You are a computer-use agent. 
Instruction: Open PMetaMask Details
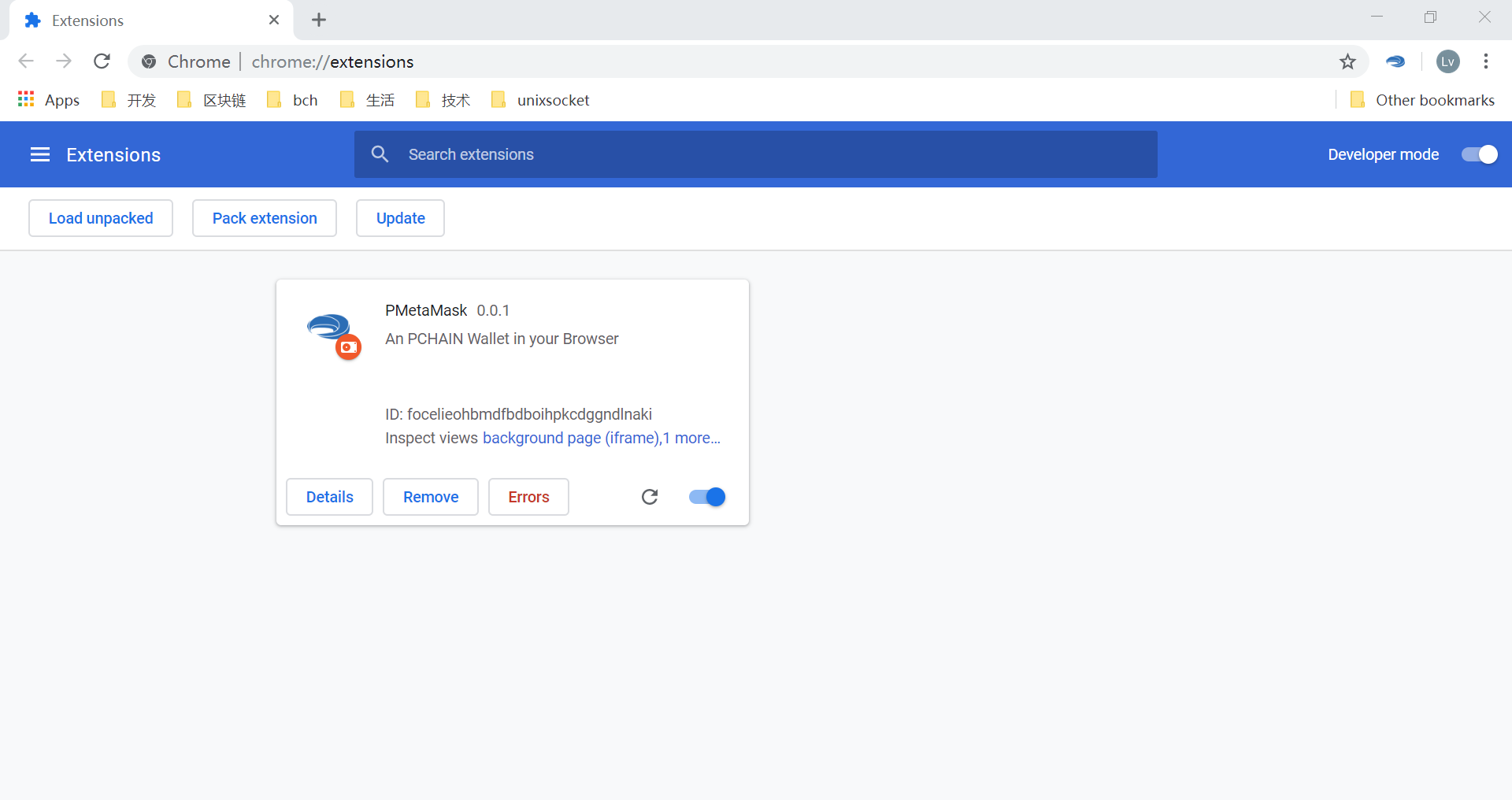pyautogui.click(x=329, y=497)
